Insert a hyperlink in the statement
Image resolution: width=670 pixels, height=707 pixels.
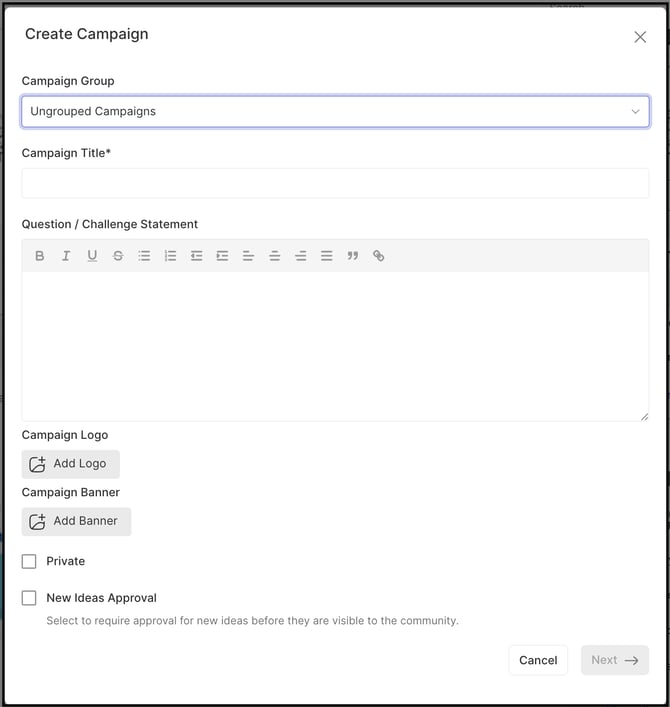[x=378, y=256]
